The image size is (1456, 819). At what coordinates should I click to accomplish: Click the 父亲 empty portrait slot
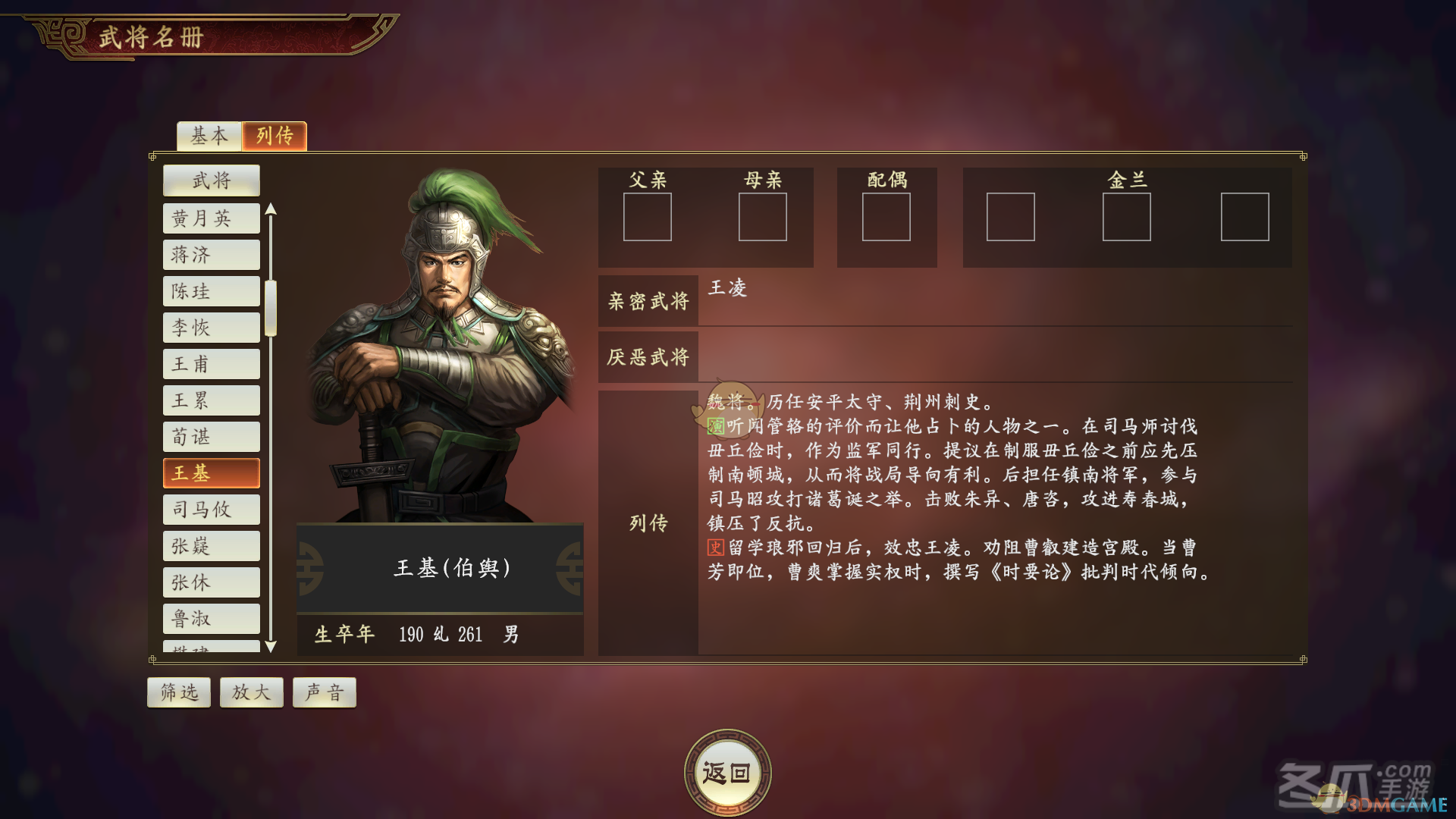[647, 217]
